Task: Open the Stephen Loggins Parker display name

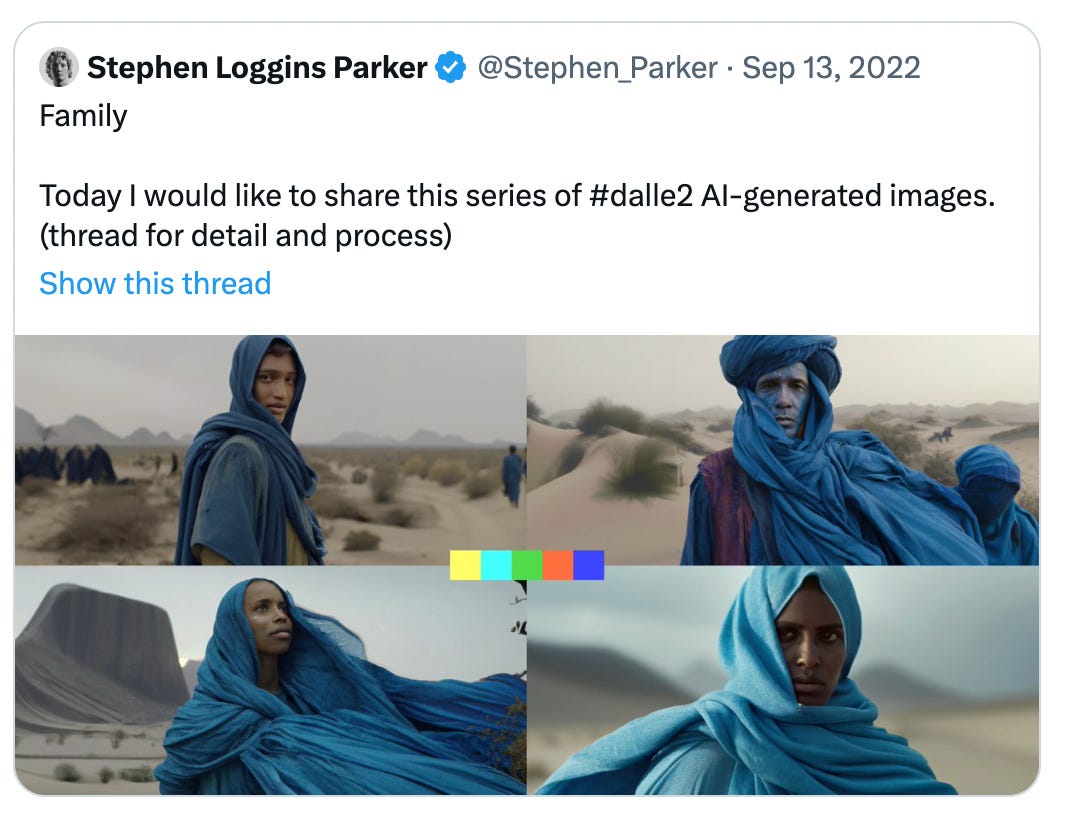Action: coord(257,67)
